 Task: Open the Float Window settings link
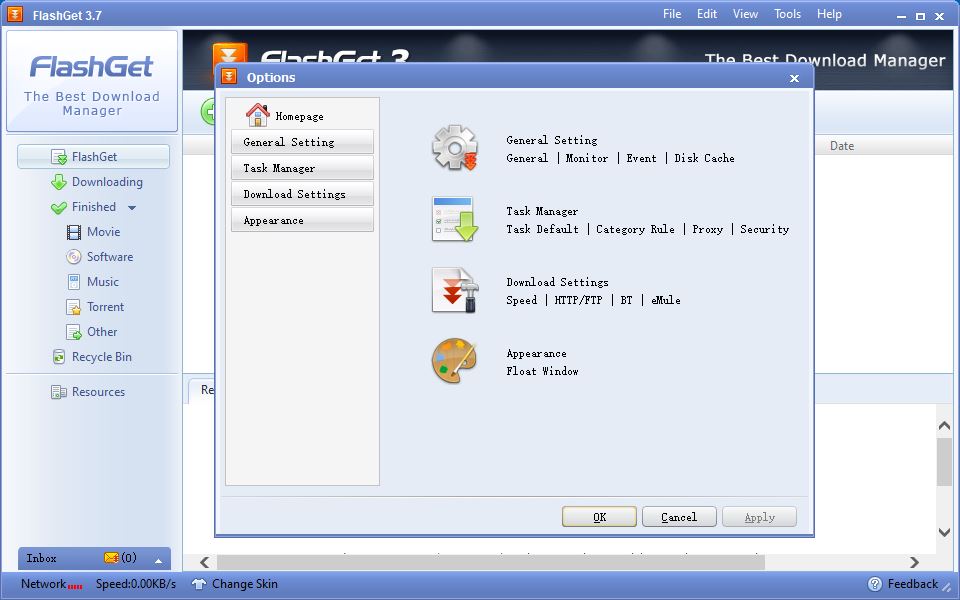tap(542, 372)
